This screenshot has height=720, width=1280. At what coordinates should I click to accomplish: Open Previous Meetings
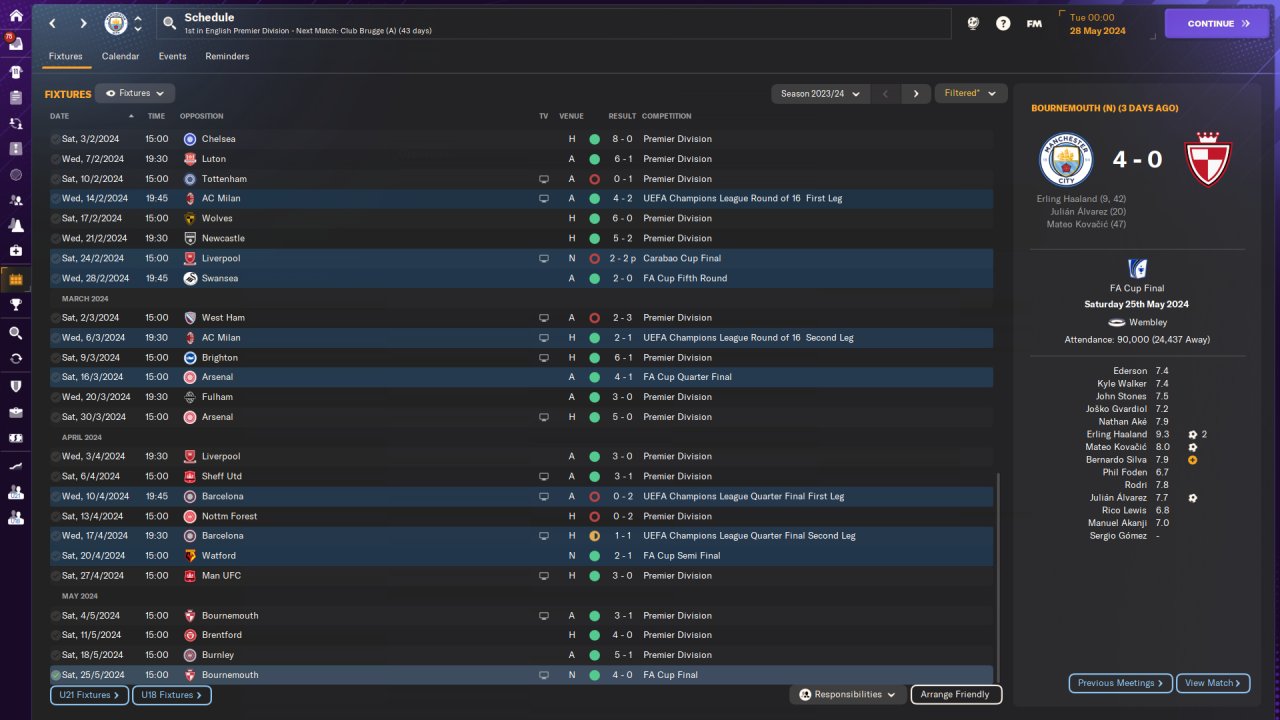(x=1120, y=683)
